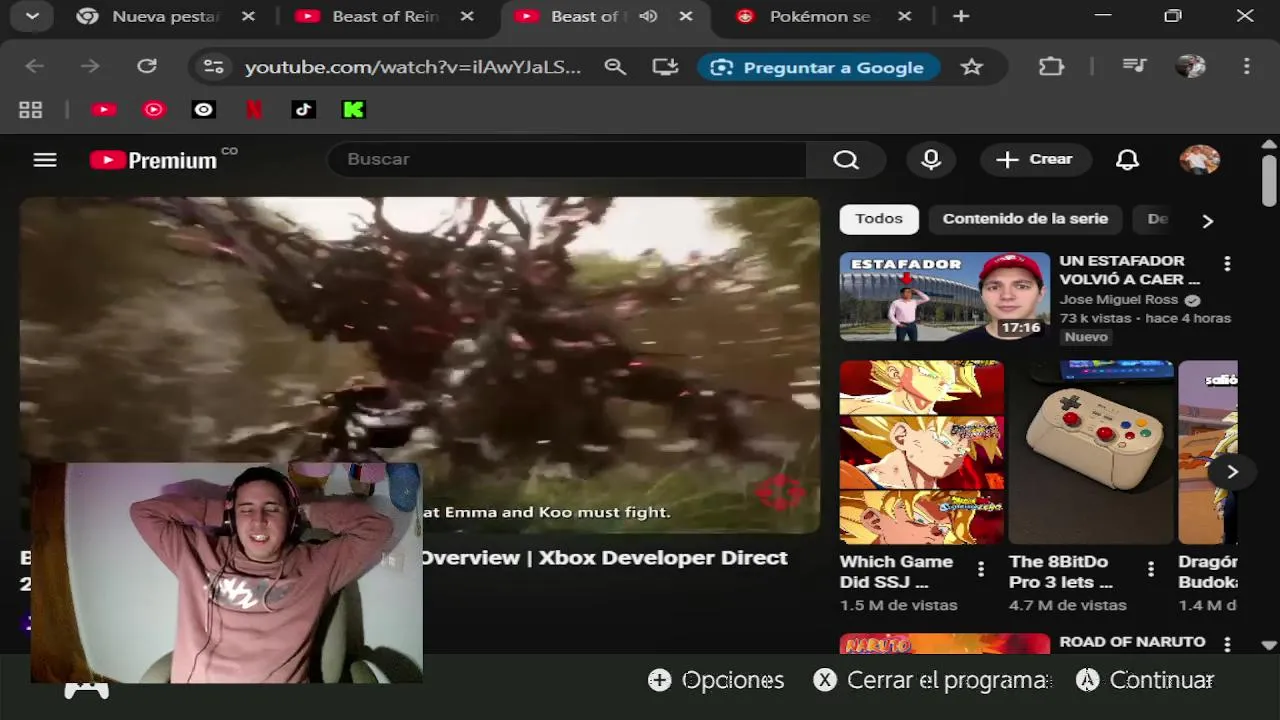This screenshot has width=1280, height=720.
Task: Open the extensions puzzle icon
Action: 1051,66
